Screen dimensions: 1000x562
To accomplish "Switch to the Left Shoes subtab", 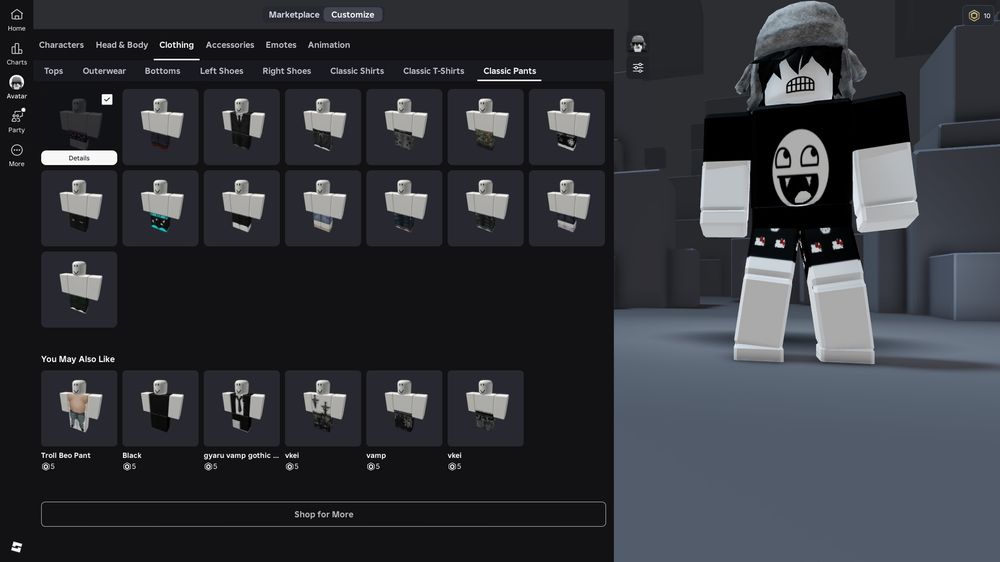I will [221, 71].
